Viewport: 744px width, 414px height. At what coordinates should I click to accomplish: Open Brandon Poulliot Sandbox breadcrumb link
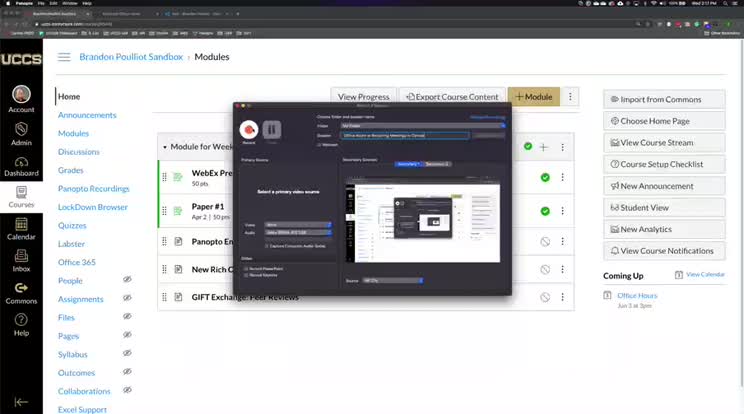click(x=131, y=57)
